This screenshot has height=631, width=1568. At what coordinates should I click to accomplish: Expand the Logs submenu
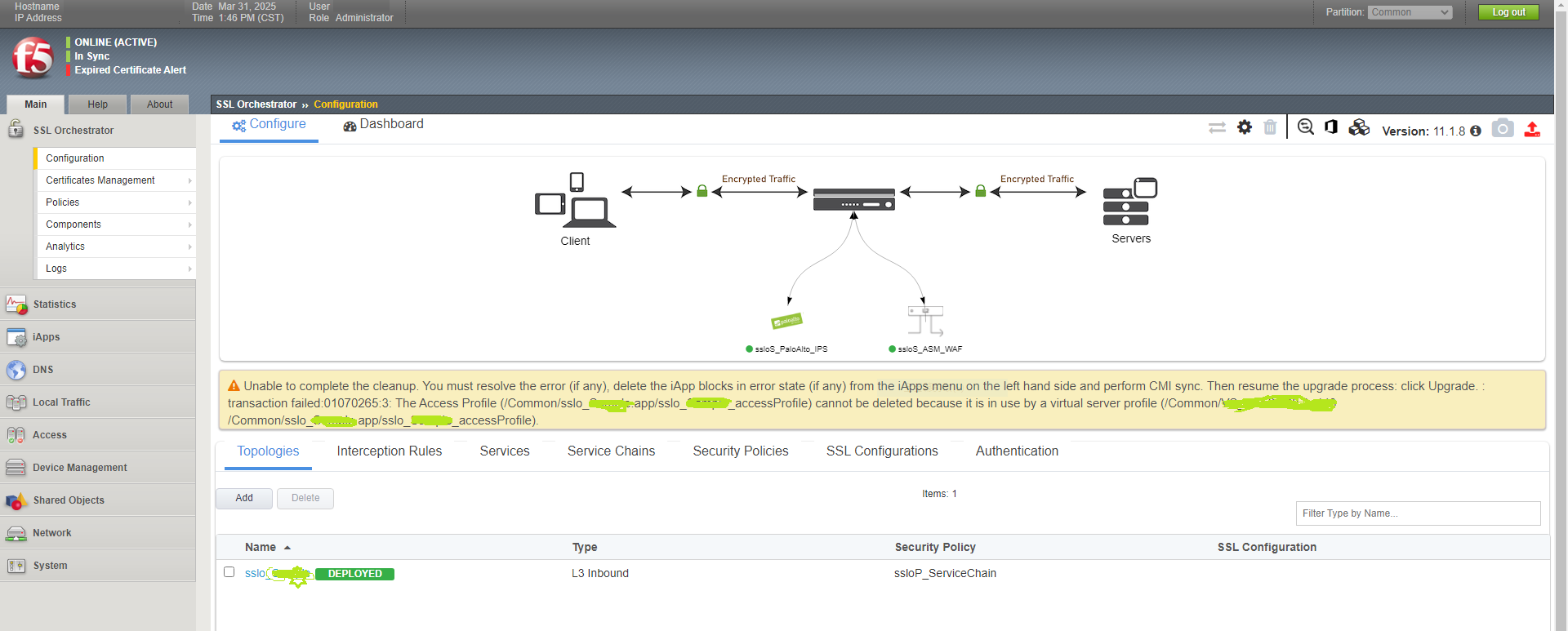[x=115, y=269]
